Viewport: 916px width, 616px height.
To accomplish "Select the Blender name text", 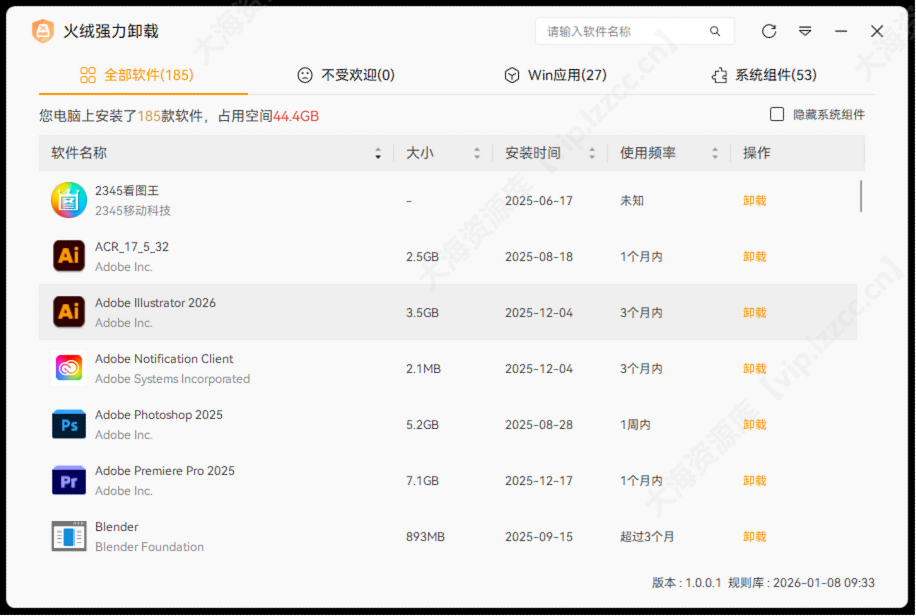I will [x=117, y=527].
